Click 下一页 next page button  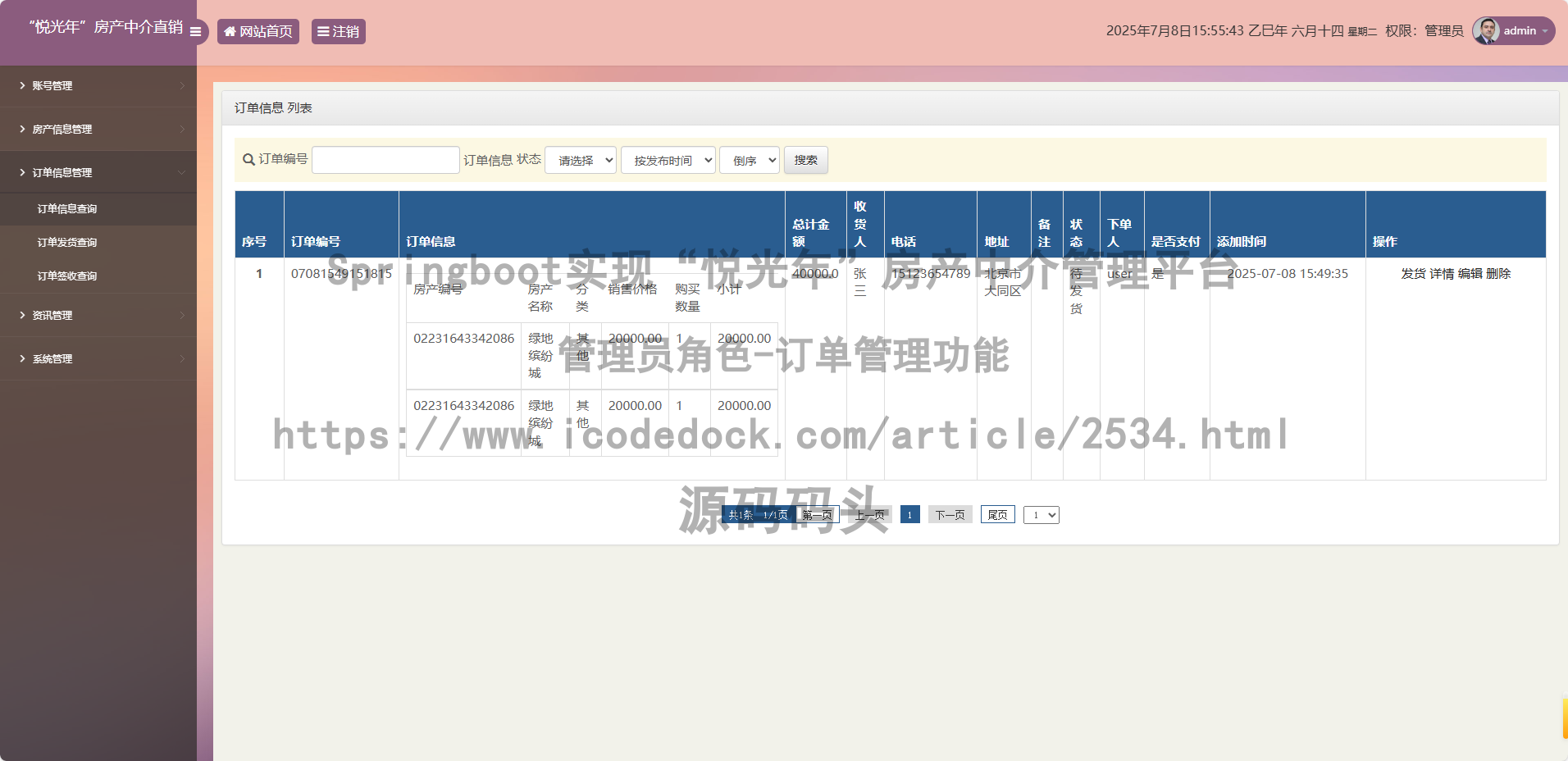pos(950,515)
